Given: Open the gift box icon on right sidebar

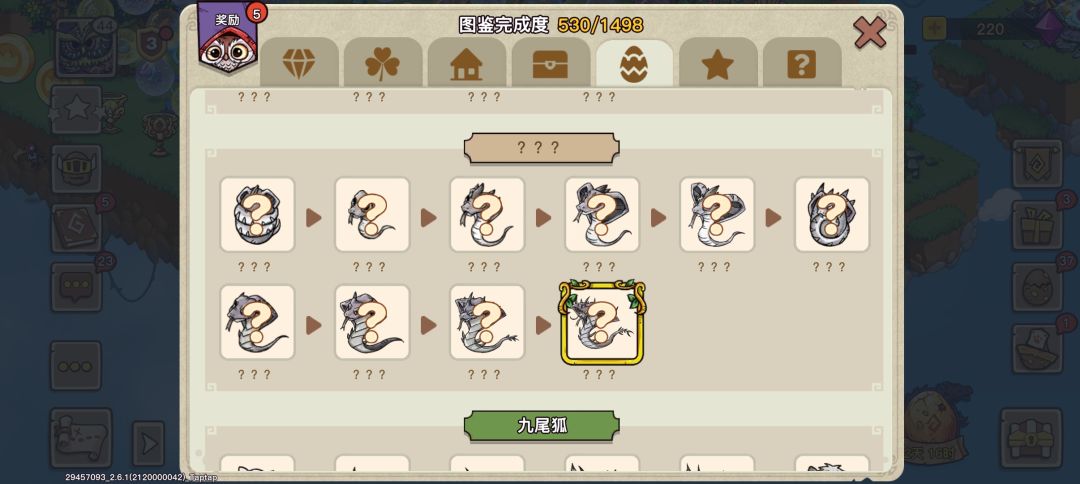Looking at the screenshot, I should [x=1037, y=224].
